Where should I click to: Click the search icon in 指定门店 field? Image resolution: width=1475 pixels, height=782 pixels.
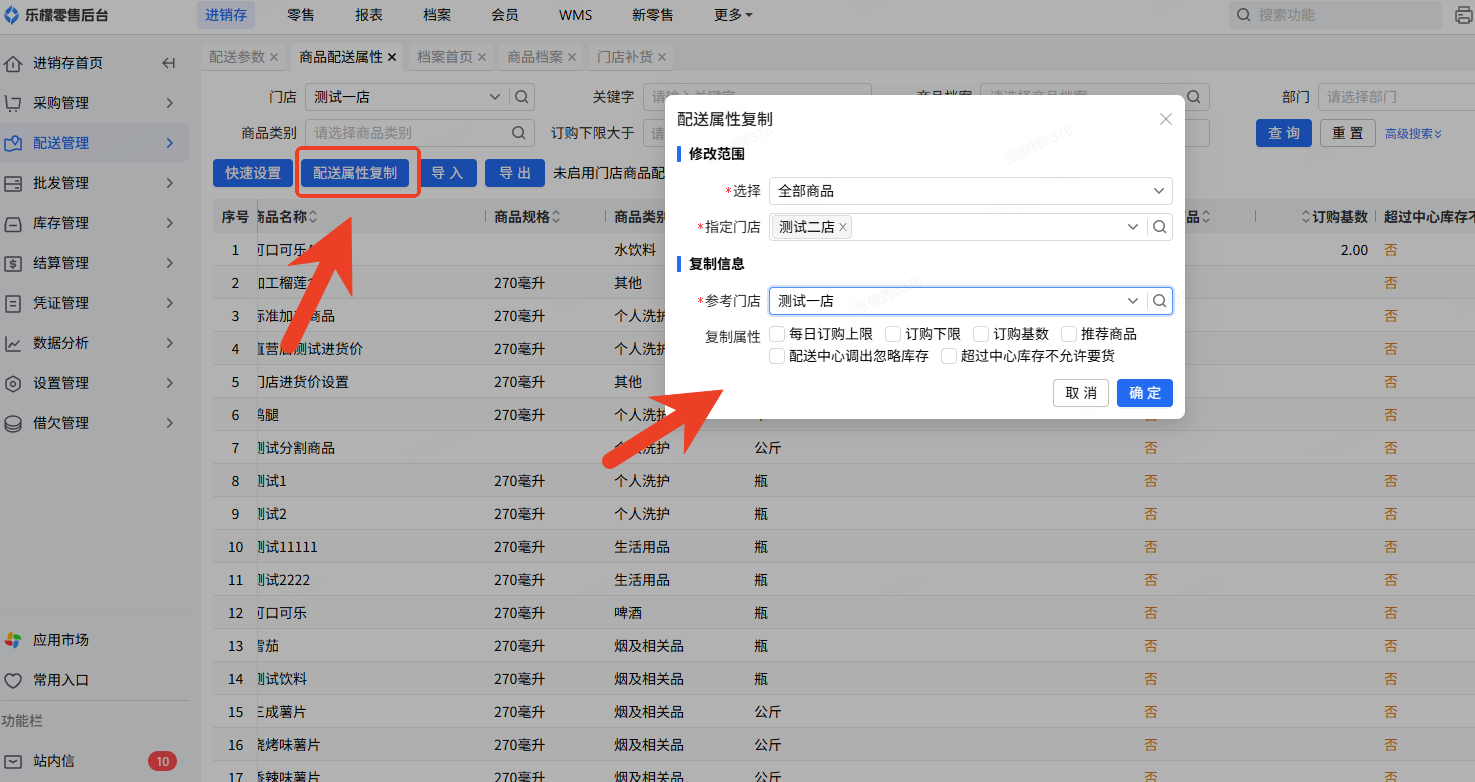click(1159, 227)
